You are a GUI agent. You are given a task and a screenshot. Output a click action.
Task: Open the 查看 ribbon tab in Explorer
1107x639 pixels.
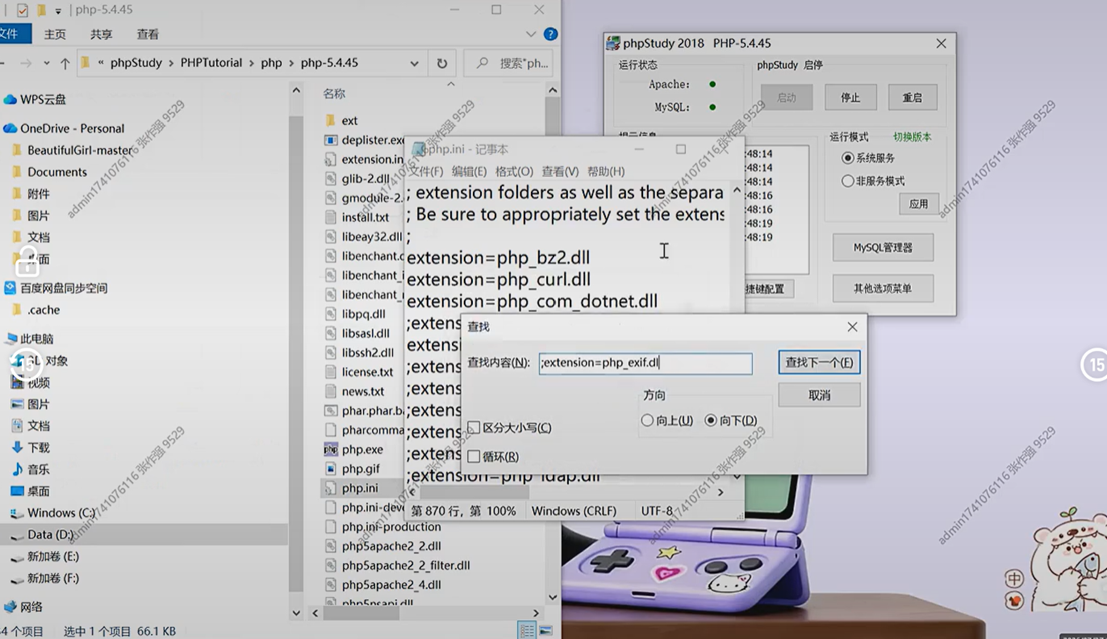click(148, 34)
